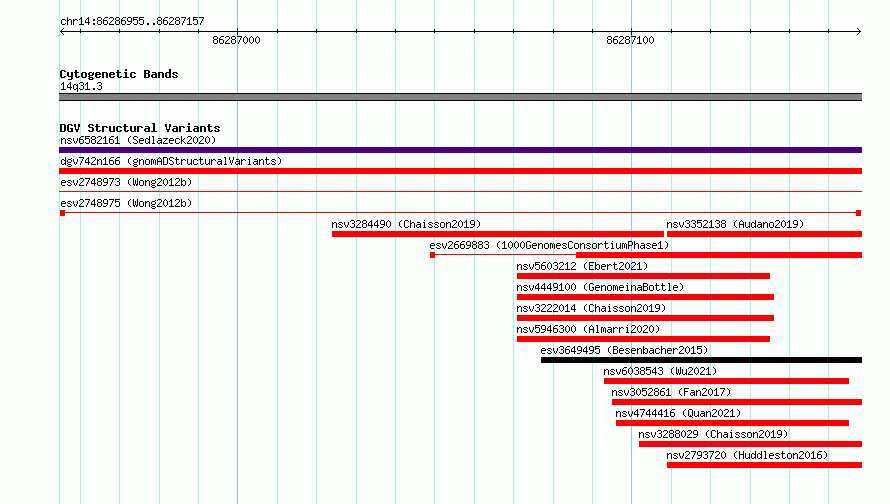Select the nsv3222014 red bar

645,318
